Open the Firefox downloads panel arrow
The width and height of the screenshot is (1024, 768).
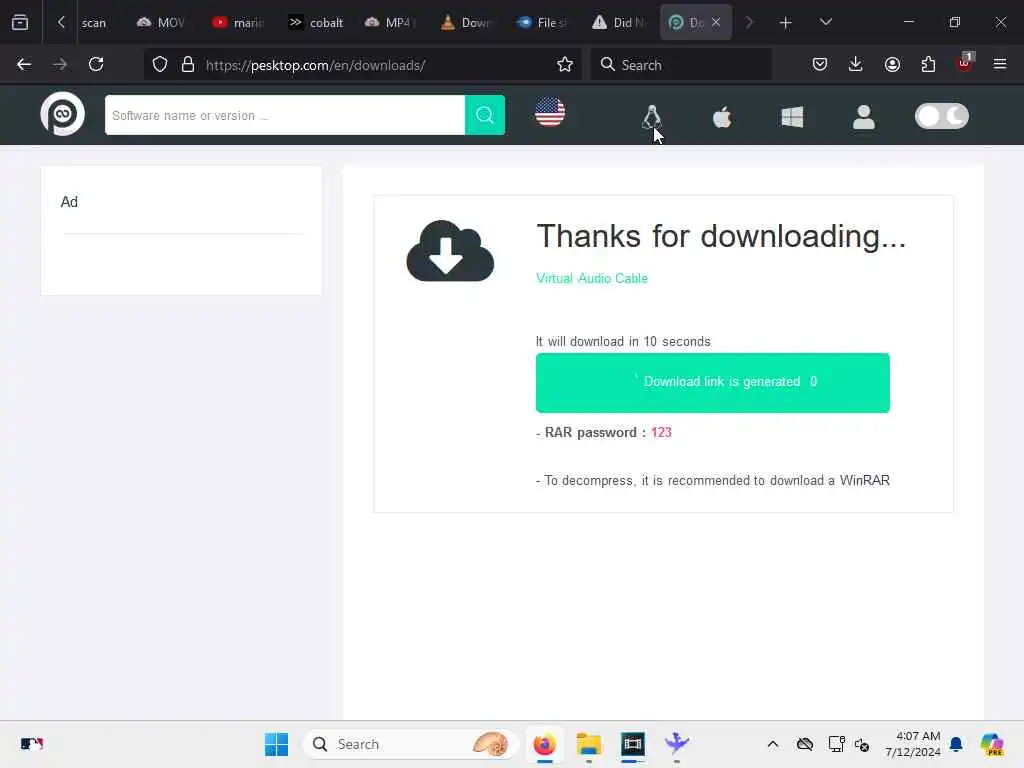856,65
